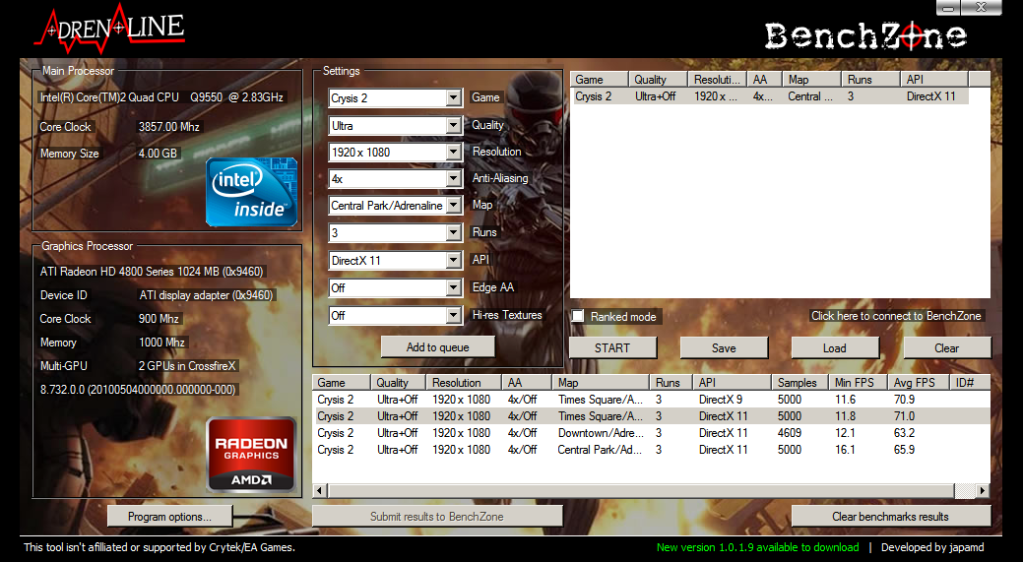Click here to connect to BenchZone link
Screen dimensions: 1023x562
pyautogui.click(x=896, y=316)
